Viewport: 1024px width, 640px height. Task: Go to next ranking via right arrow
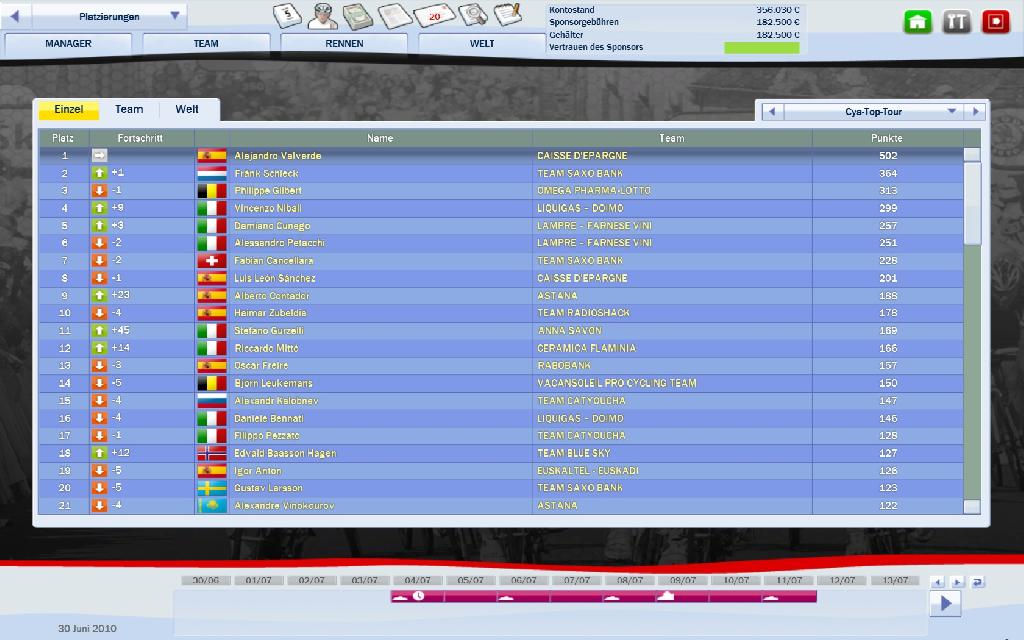click(975, 112)
